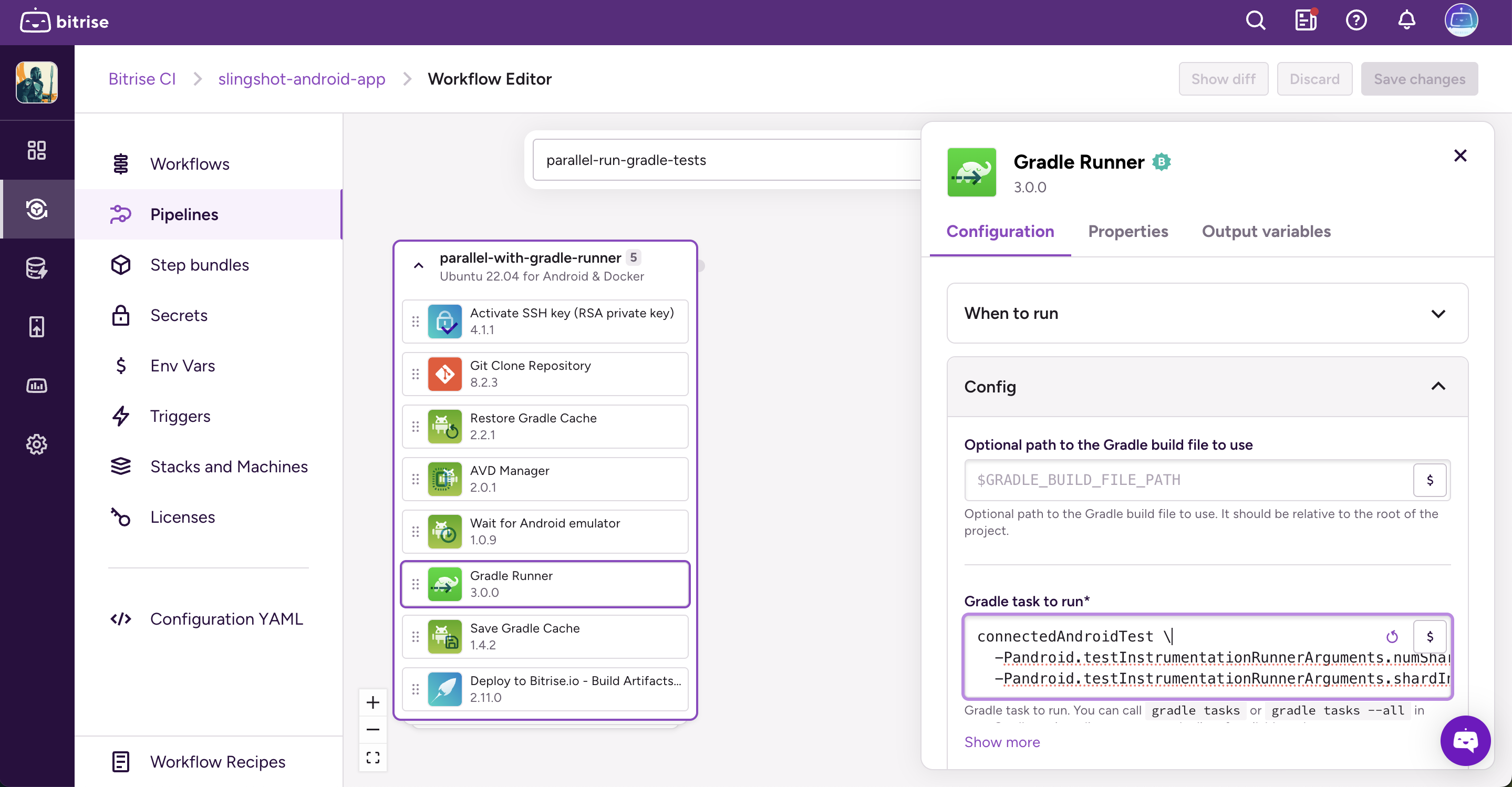Zoom out on the pipeline canvas
The height and width of the screenshot is (787, 1512).
[372, 730]
